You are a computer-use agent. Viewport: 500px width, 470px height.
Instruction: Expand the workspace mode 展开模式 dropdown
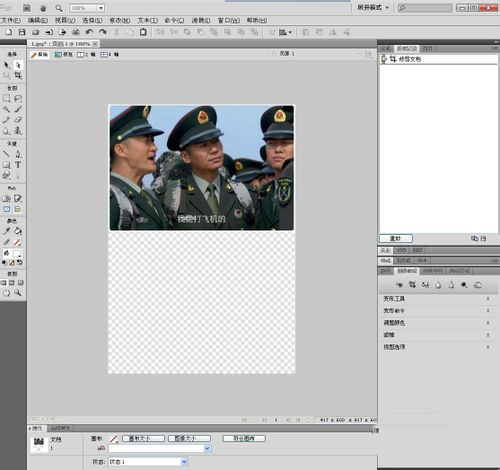(373, 7)
